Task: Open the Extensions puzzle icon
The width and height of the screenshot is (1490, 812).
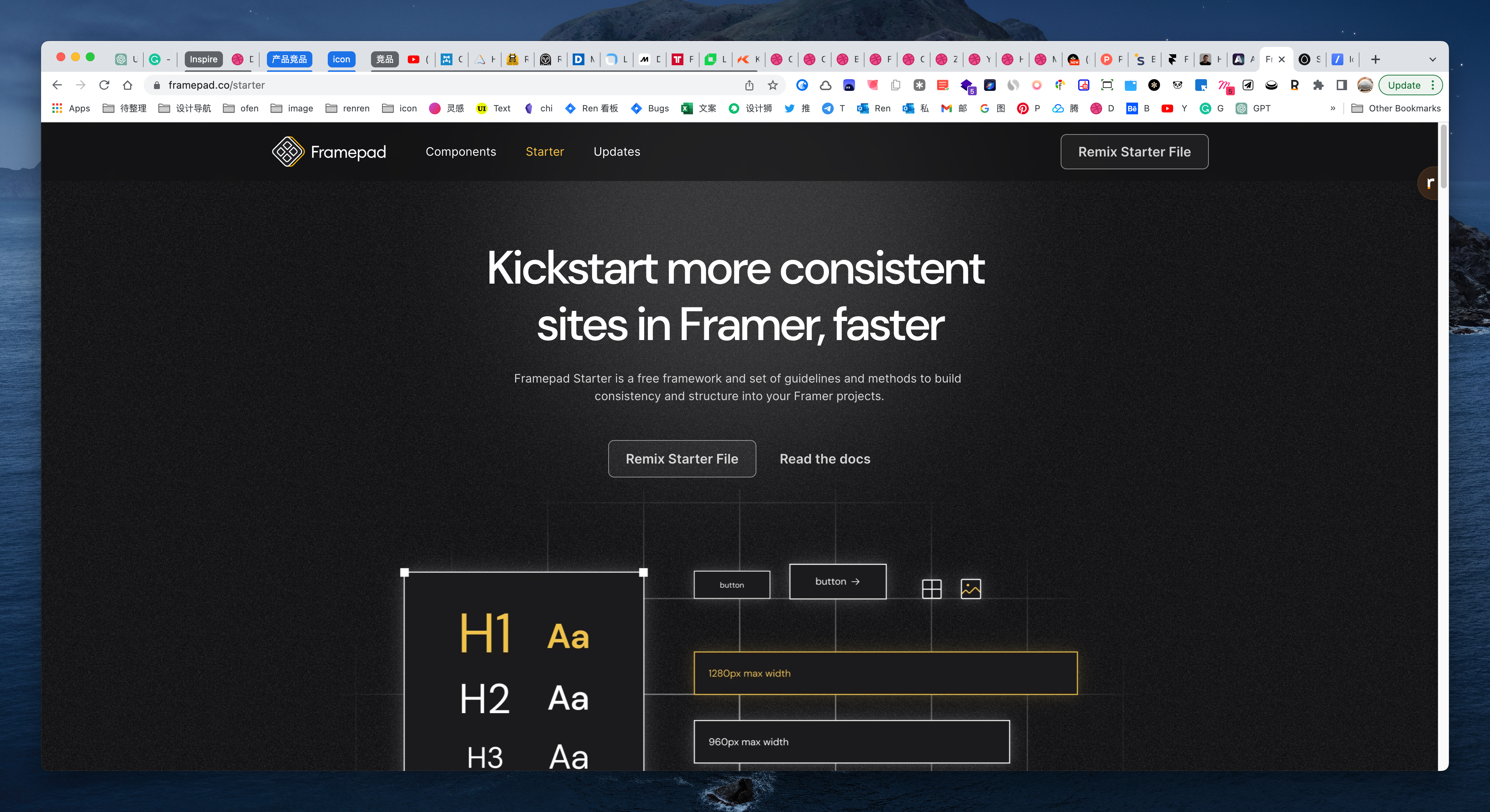Action: point(1318,85)
